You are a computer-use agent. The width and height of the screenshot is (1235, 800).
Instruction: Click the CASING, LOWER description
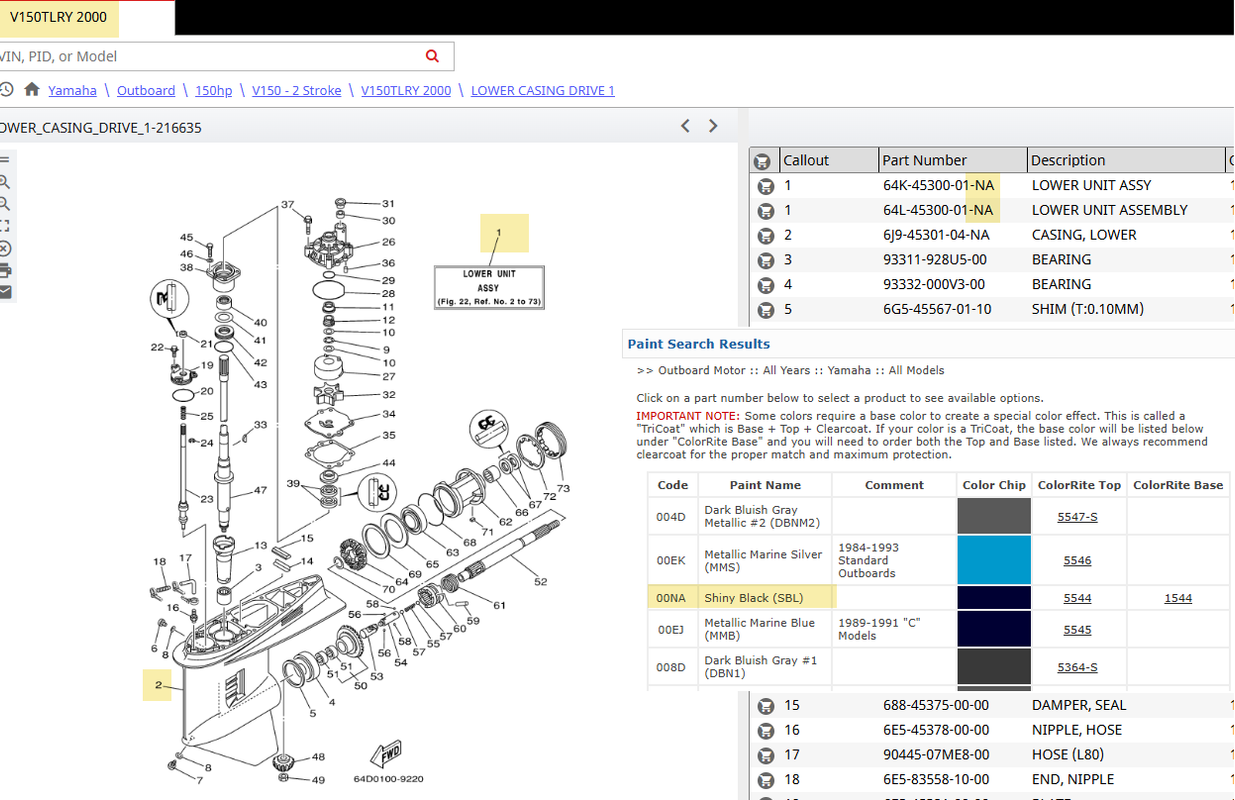pos(1084,236)
